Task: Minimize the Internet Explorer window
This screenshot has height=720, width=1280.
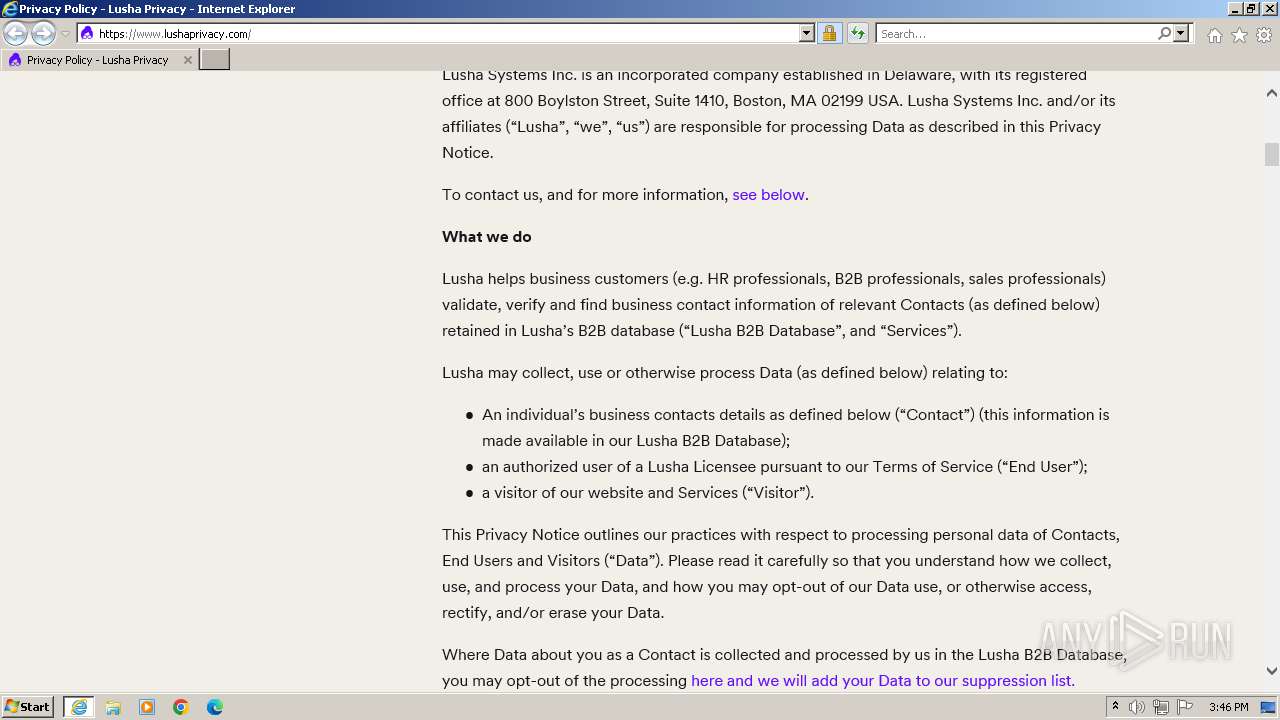Action: pyautogui.click(x=1235, y=9)
